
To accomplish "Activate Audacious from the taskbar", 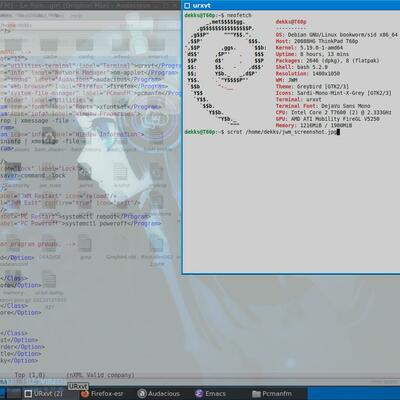I will [x=159, y=394].
